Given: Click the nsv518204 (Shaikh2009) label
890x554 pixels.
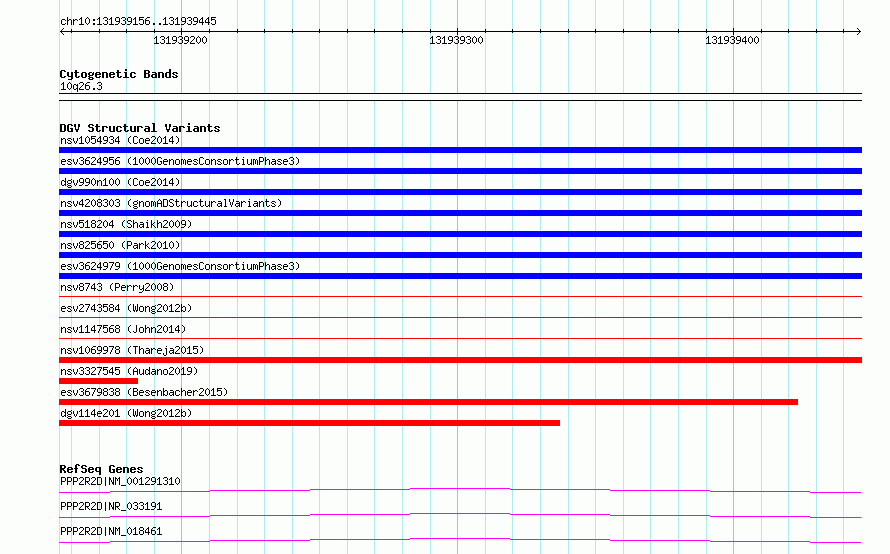Looking at the screenshot, I should tap(126, 224).
